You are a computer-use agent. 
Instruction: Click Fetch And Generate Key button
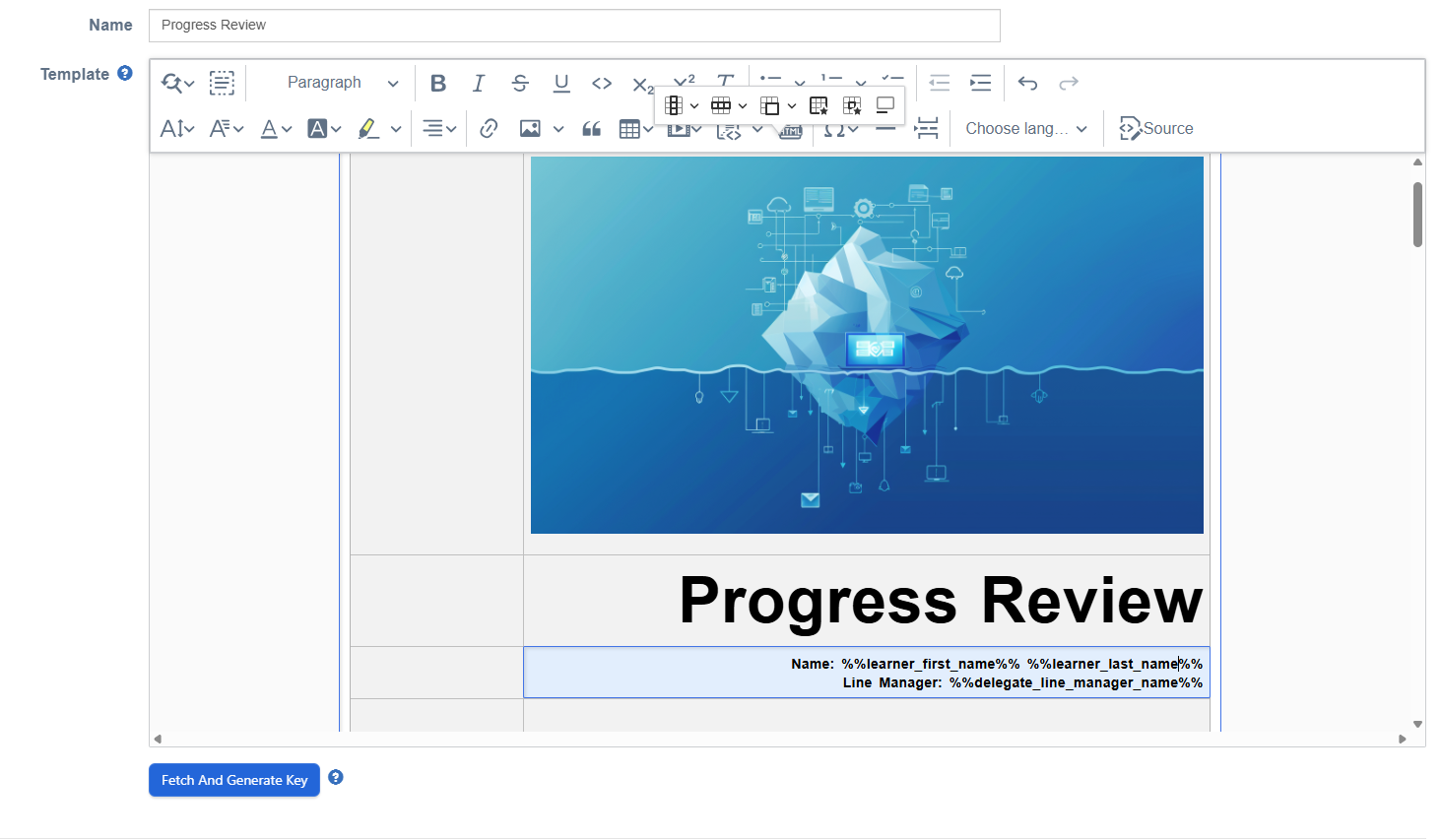click(234, 780)
